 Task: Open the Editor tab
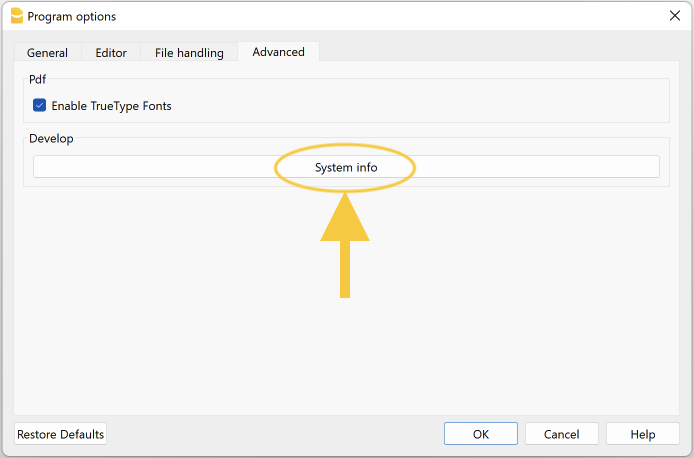coord(111,53)
